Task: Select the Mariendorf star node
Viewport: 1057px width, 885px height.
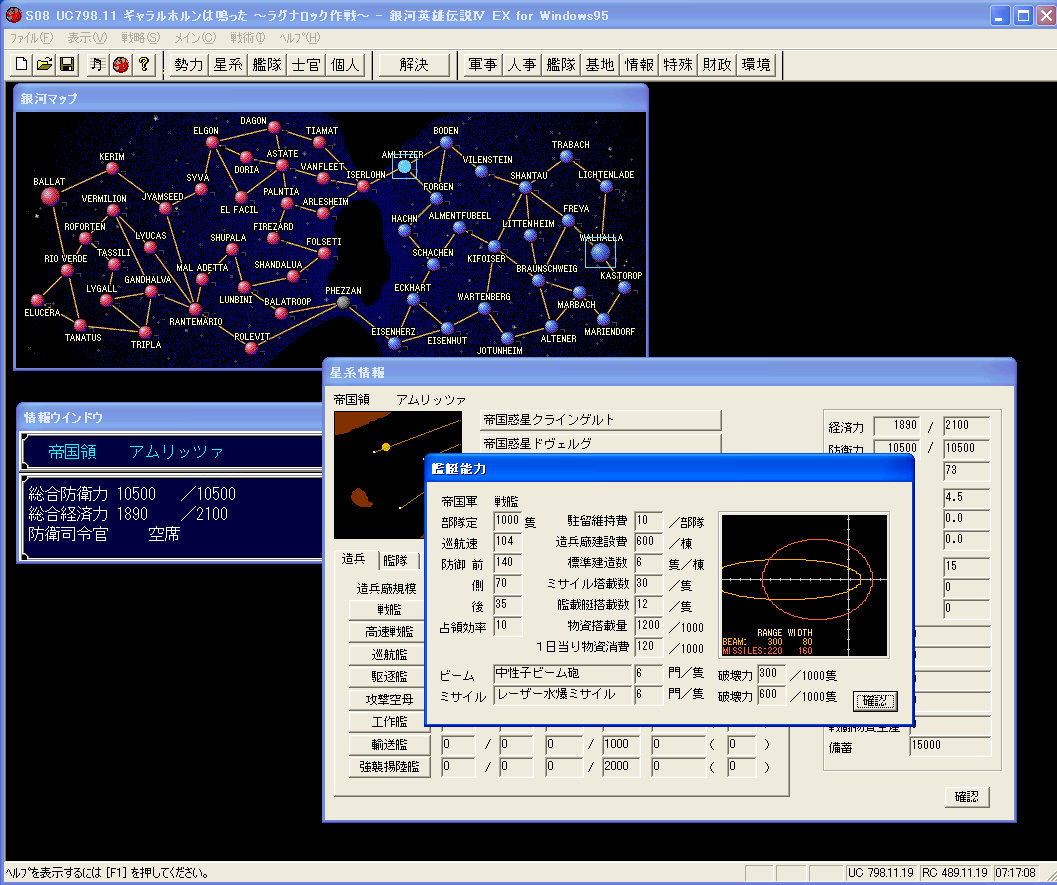Action: (x=603, y=319)
